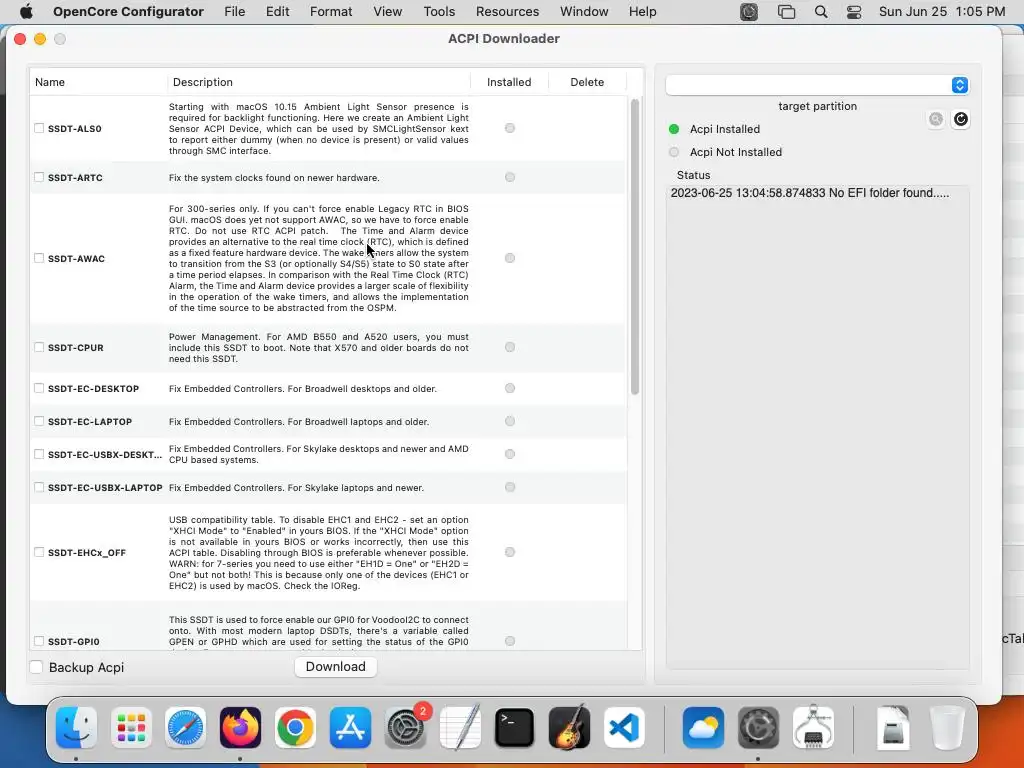1024x768 pixels.
Task: Check the SSDT-EHCx_OFF checkbox
Action: point(39,552)
